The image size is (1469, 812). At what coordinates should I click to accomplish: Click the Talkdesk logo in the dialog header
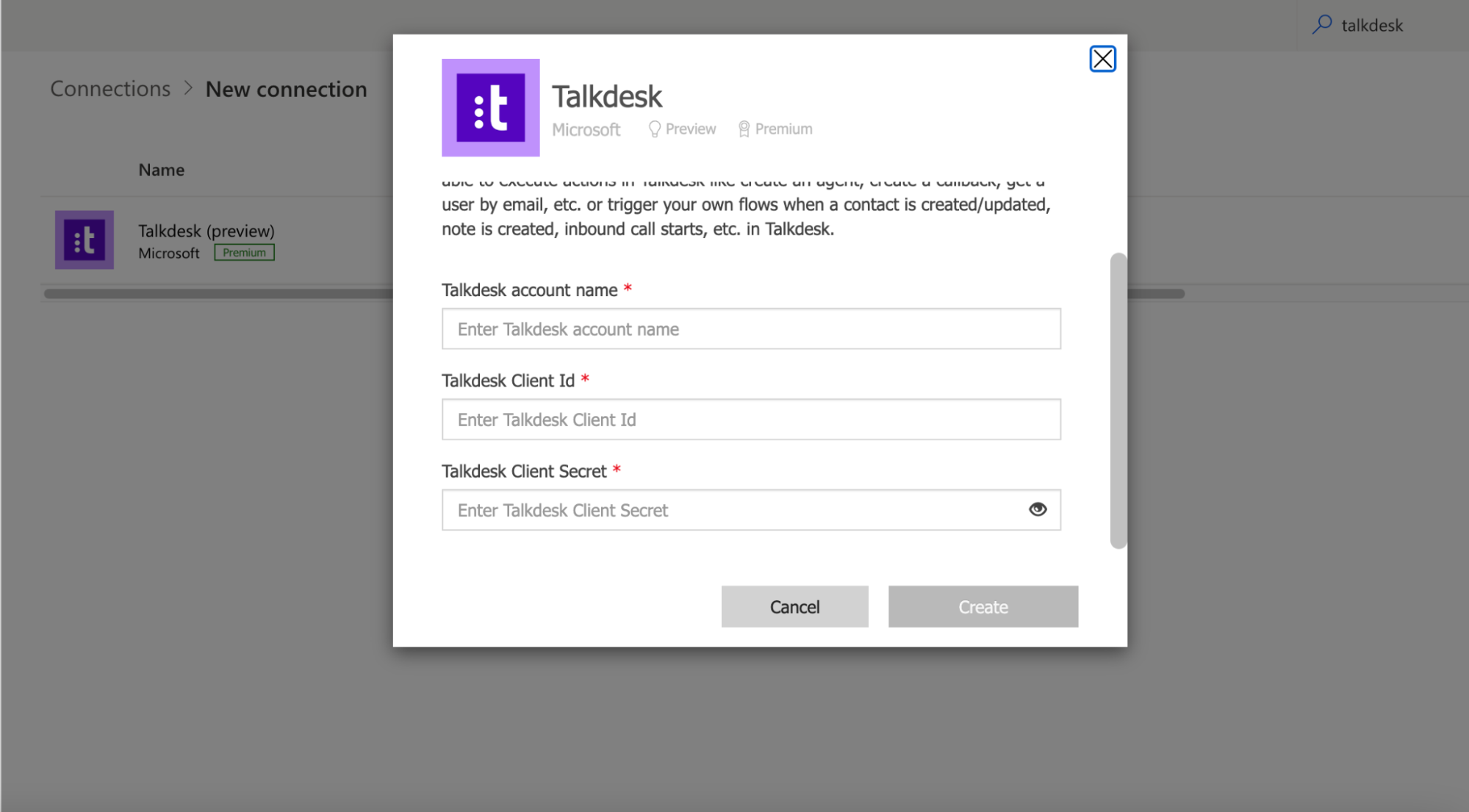pos(490,107)
